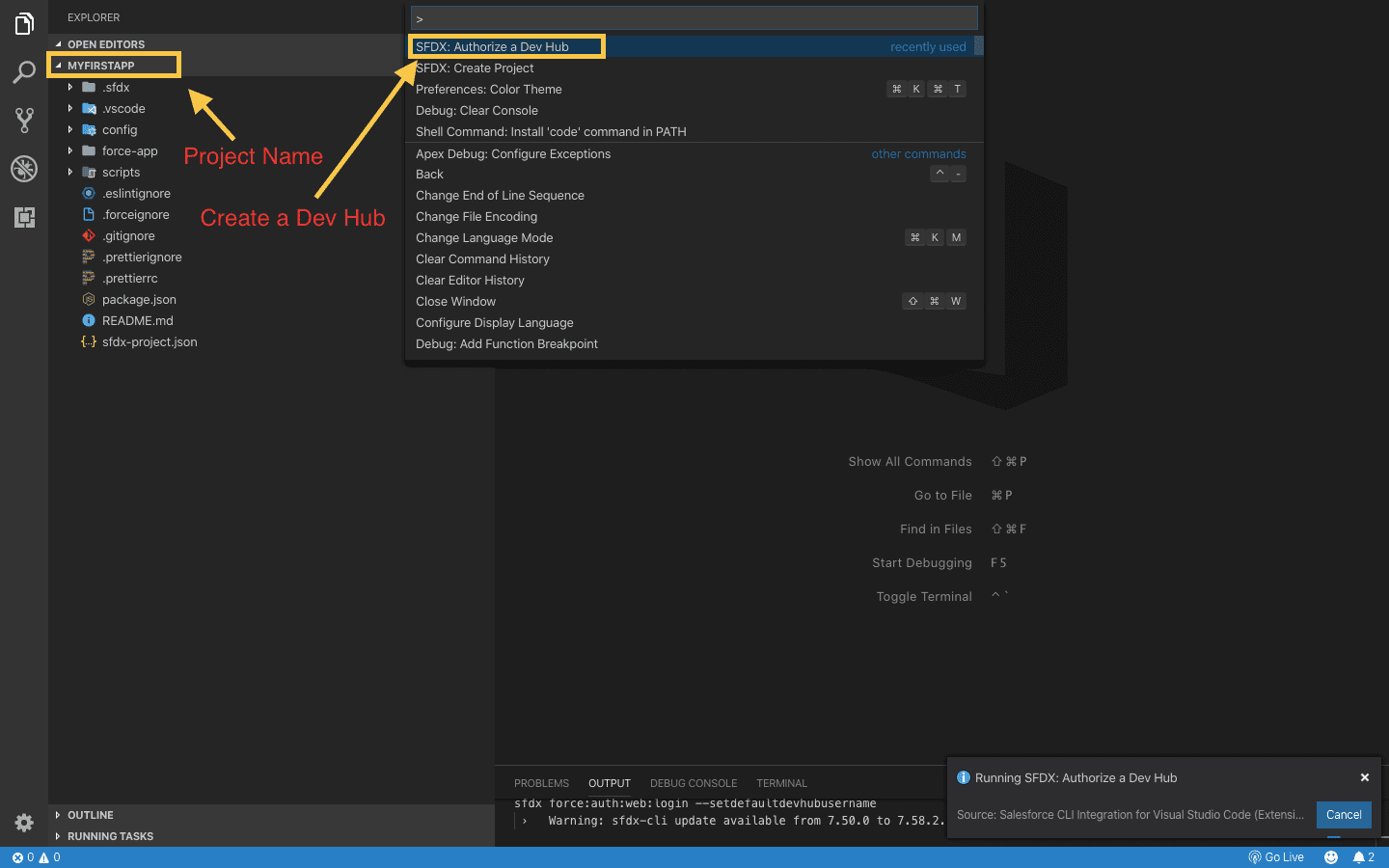The height and width of the screenshot is (868, 1389).
Task: Open the Explorer view in activity bar
Action: [x=24, y=23]
